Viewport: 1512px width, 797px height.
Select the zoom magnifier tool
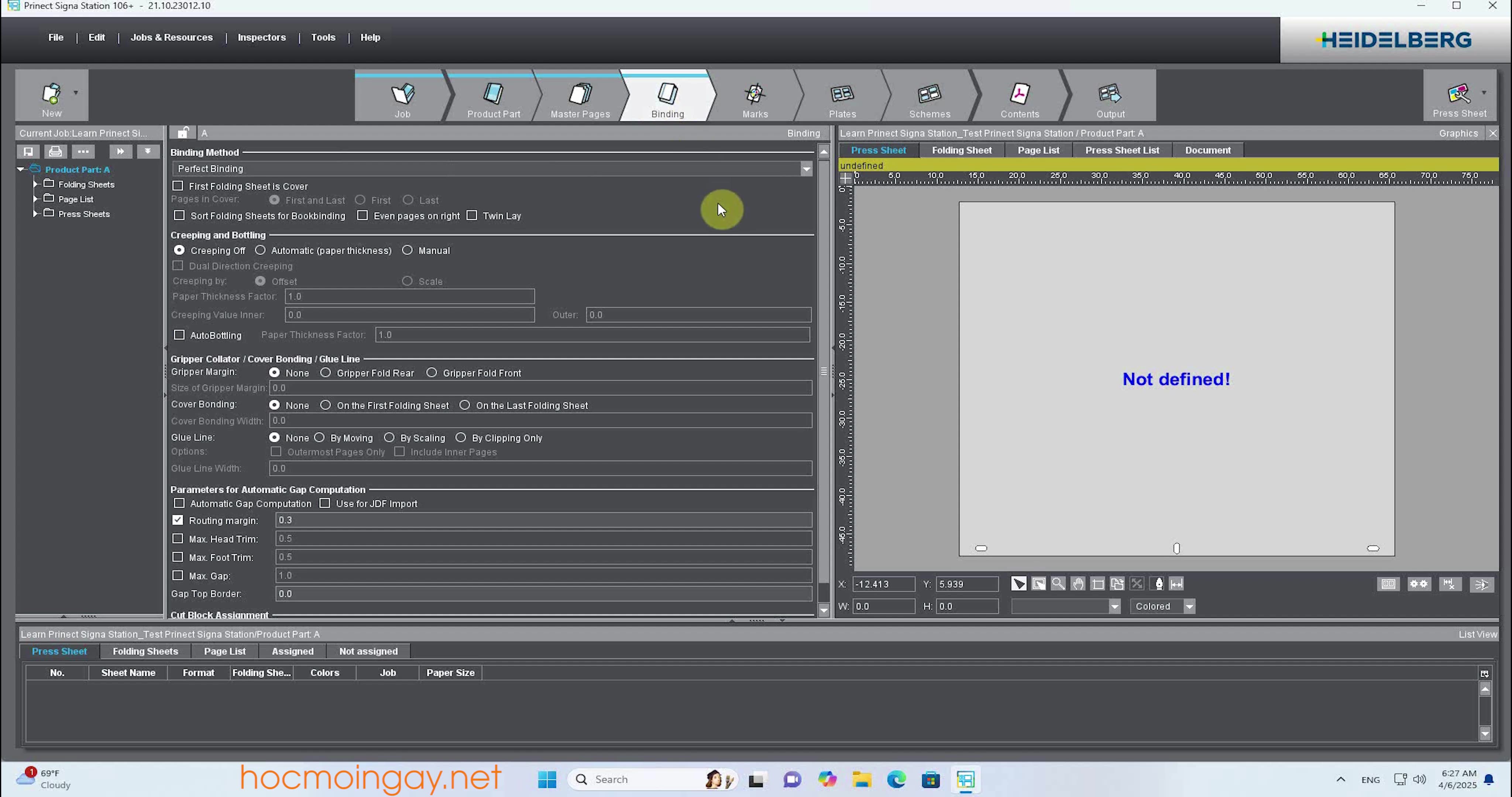pos(1058,583)
